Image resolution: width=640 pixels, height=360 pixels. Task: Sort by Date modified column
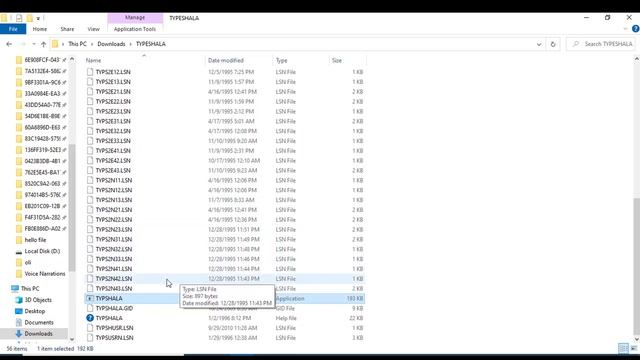[x=226, y=60]
